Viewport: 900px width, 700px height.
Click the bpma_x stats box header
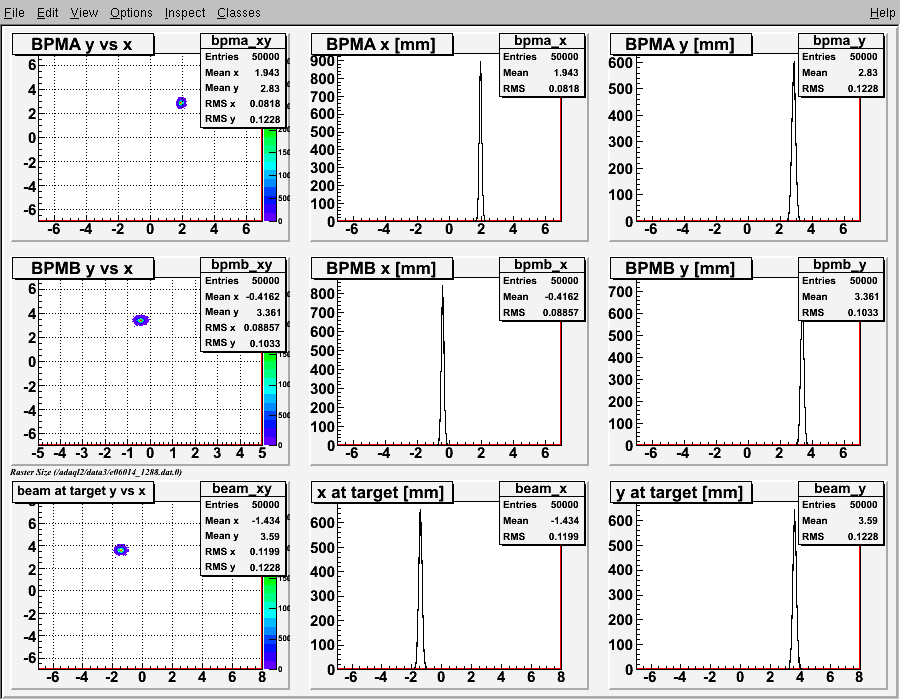[x=541, y=41]
